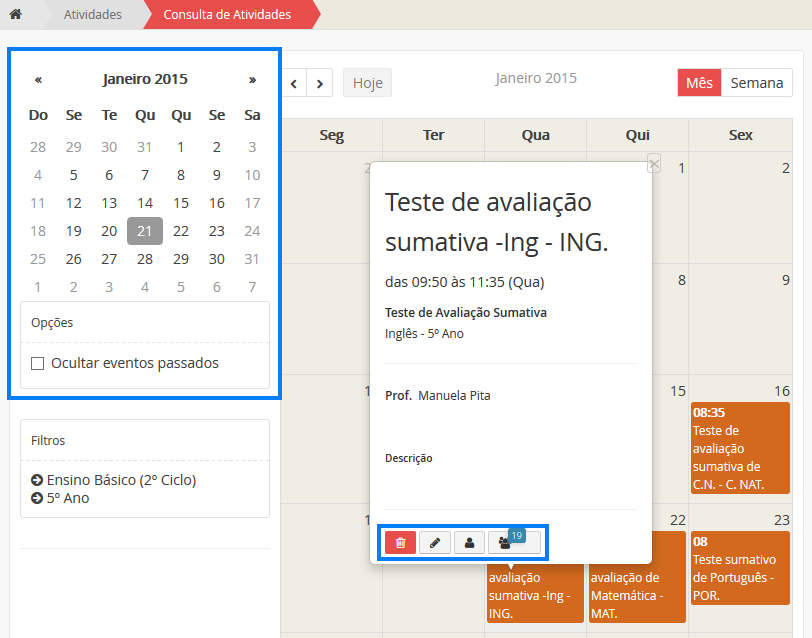The height and width of the screenshot is (638, 812).
Task: Open the C.N. test event on the 16th
Action: point(739,447)
